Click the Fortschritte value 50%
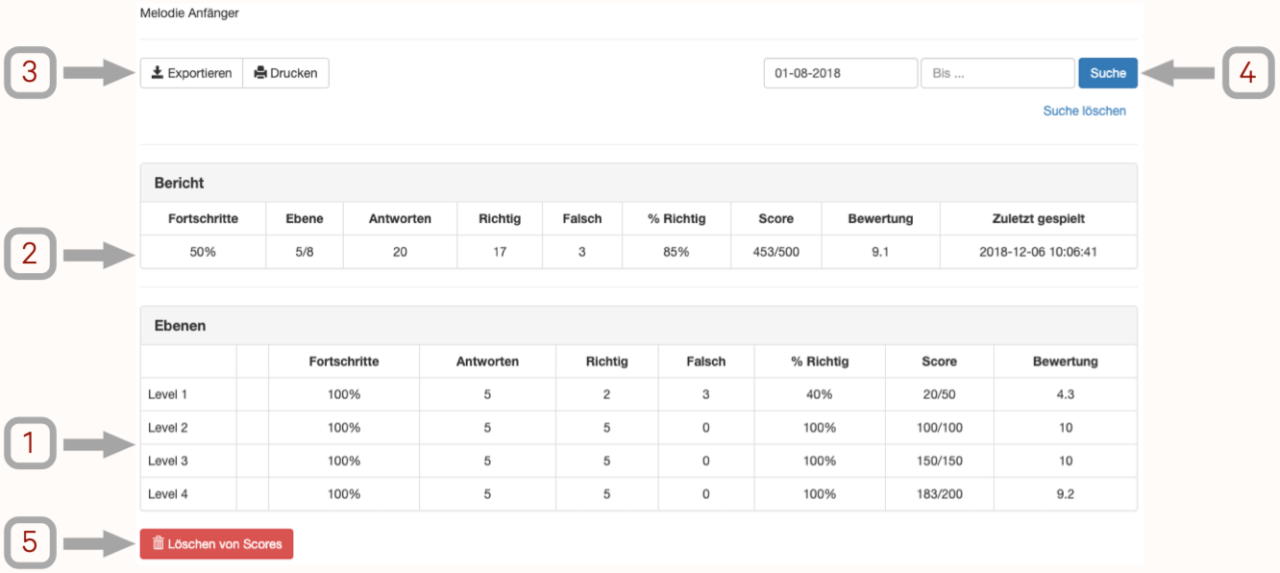This screenshot has height=573, width=1280. tap(203, 252)
